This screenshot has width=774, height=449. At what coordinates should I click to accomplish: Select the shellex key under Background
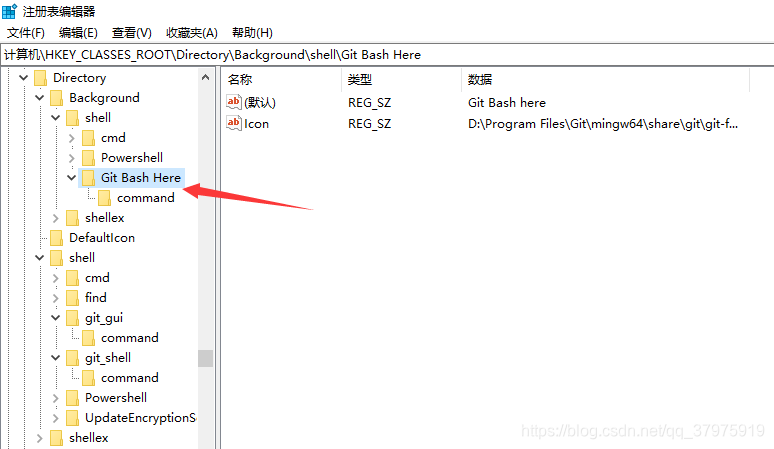(105, 218)
